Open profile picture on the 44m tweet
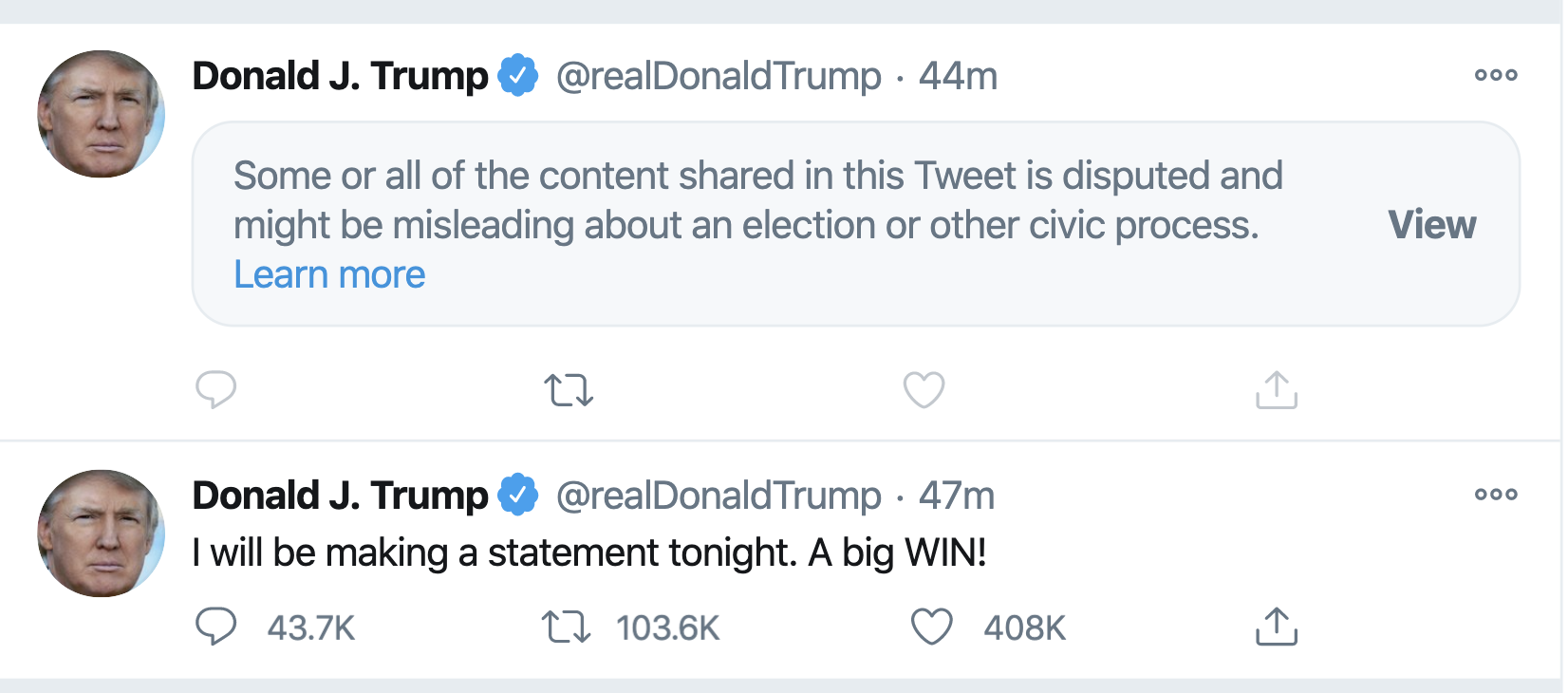1568x693 pixels. coord(101,114)
